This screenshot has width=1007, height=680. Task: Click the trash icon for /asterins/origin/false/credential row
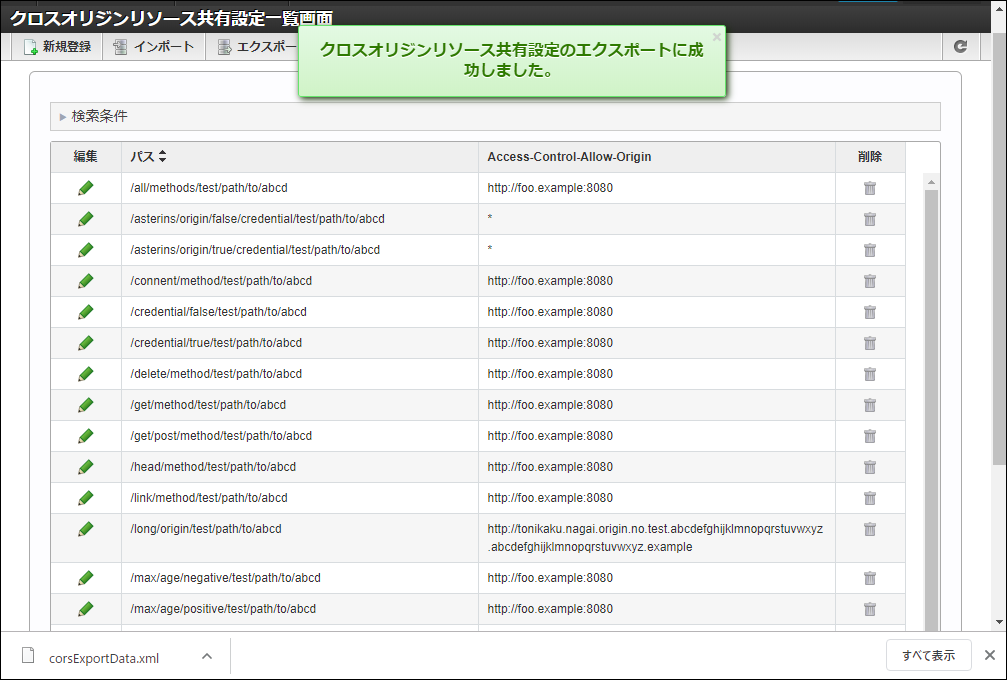point(869,219)
